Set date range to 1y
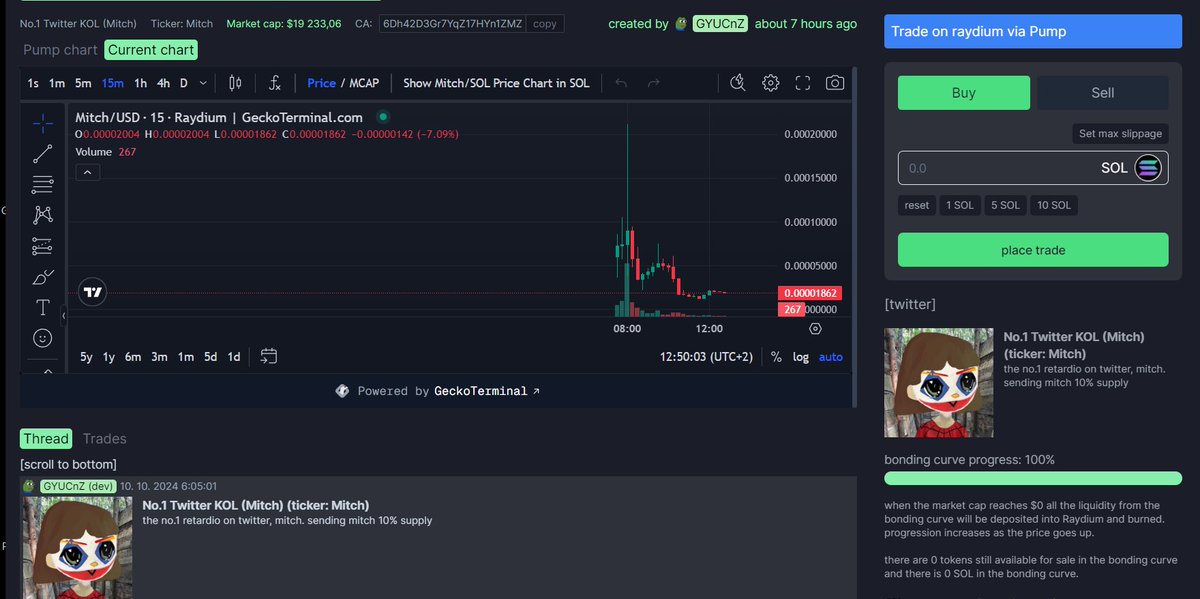This screenshot has height=599, width=1200. click(x=109, y=357)
